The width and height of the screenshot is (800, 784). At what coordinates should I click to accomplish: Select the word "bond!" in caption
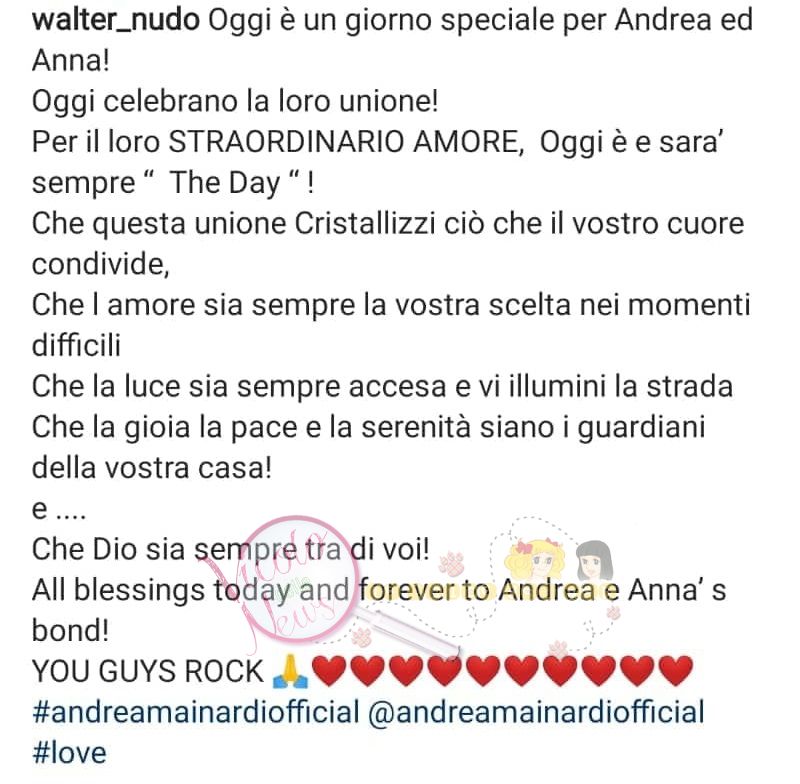coord(70,630)
